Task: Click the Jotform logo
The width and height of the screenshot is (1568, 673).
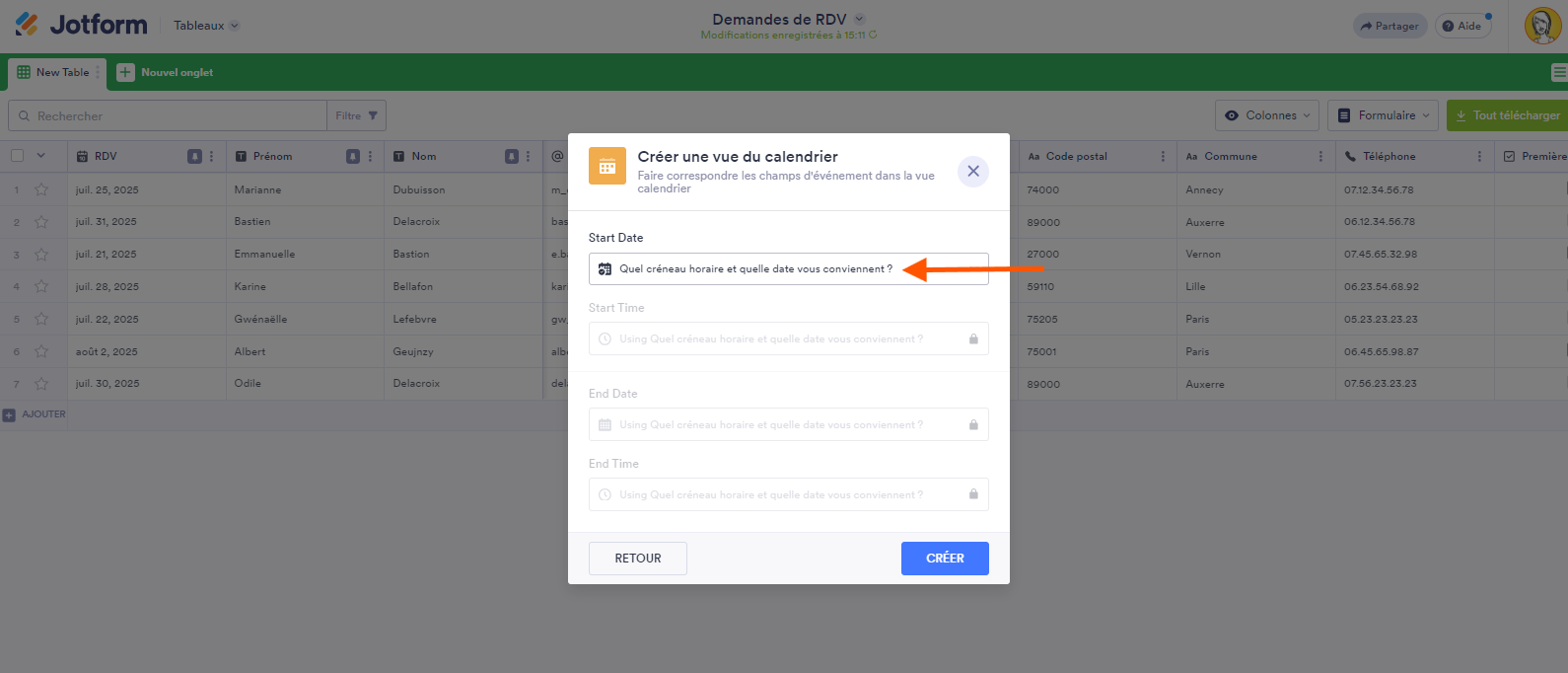Action: pyautogui.click(x=82, y=25)
